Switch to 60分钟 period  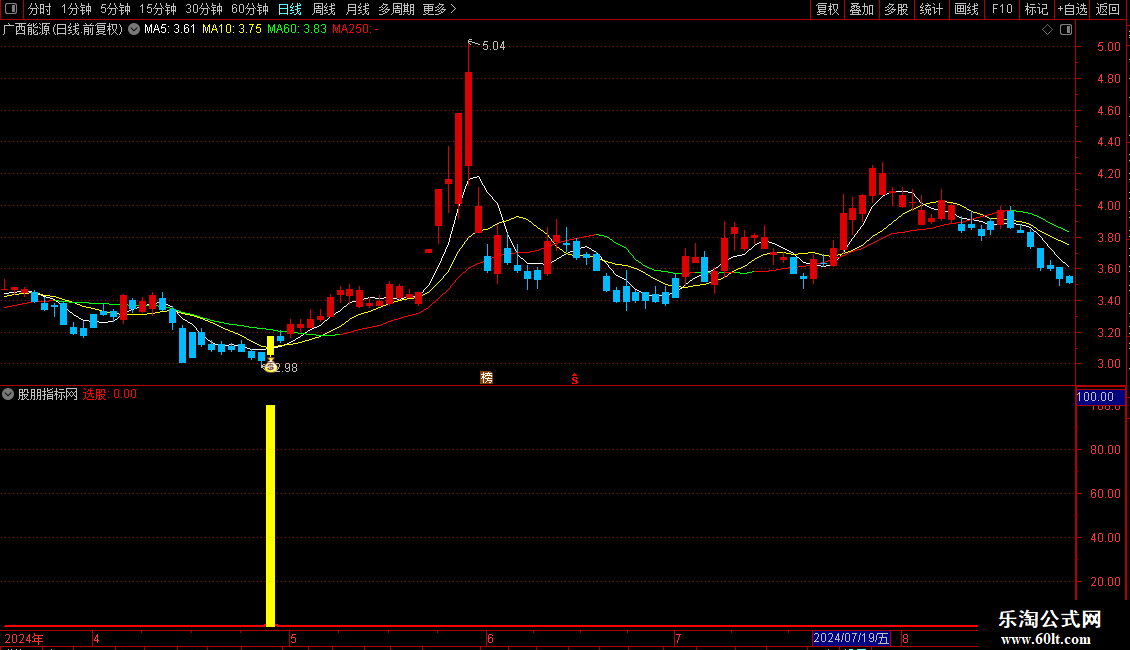pos(250,9)
